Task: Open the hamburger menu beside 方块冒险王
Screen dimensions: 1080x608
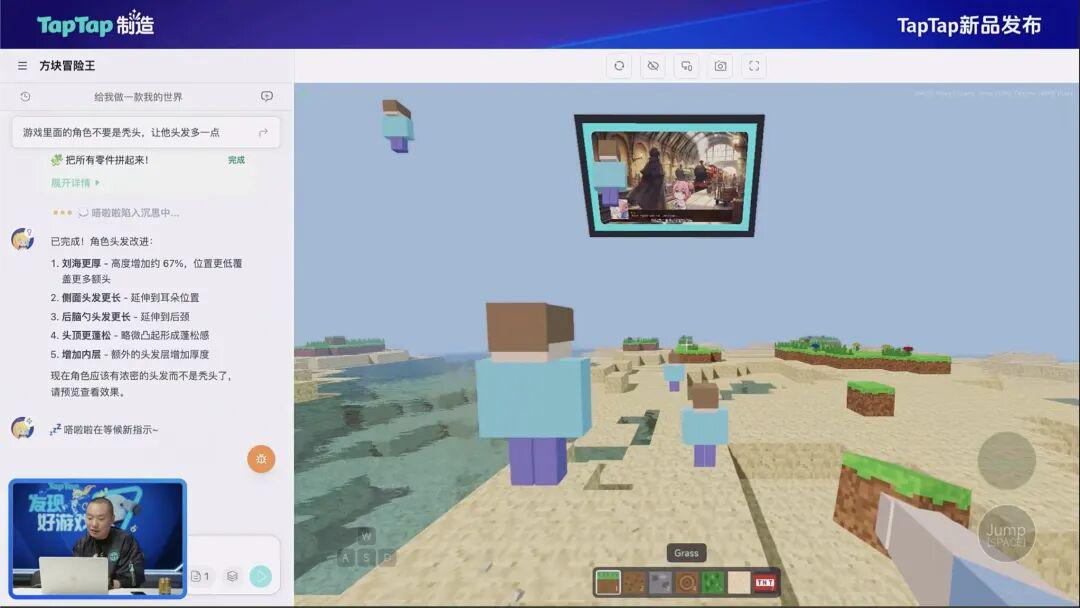Action: click(22, 66)
